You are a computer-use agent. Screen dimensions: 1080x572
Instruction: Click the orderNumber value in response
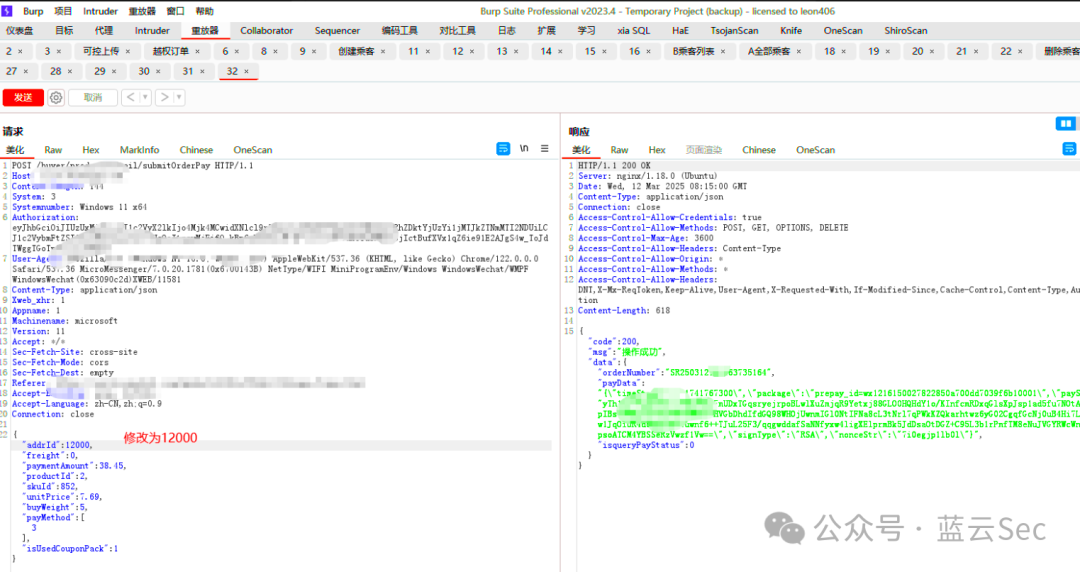click(718, 372)
